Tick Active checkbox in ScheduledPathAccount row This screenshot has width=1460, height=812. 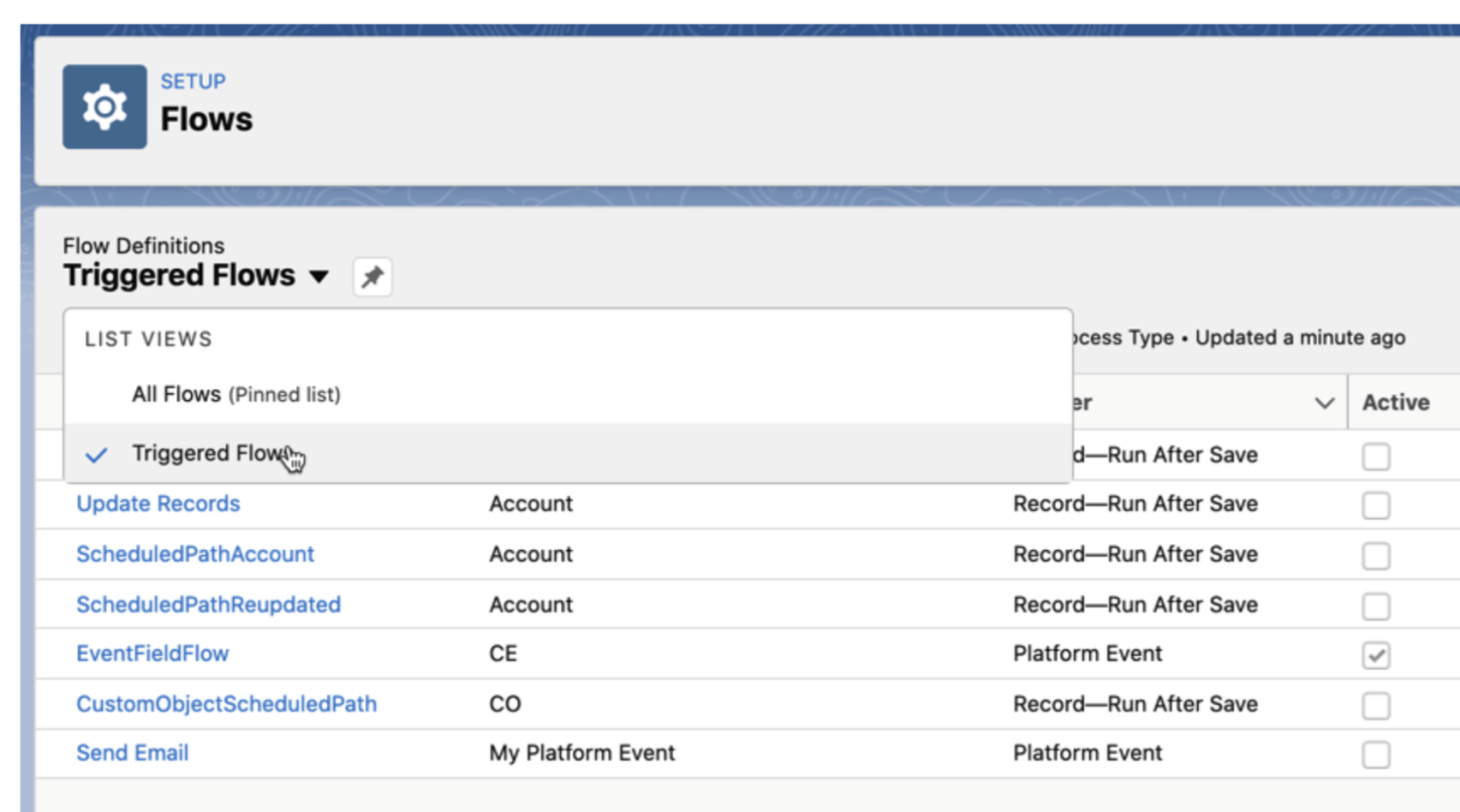coord(1375,556)
